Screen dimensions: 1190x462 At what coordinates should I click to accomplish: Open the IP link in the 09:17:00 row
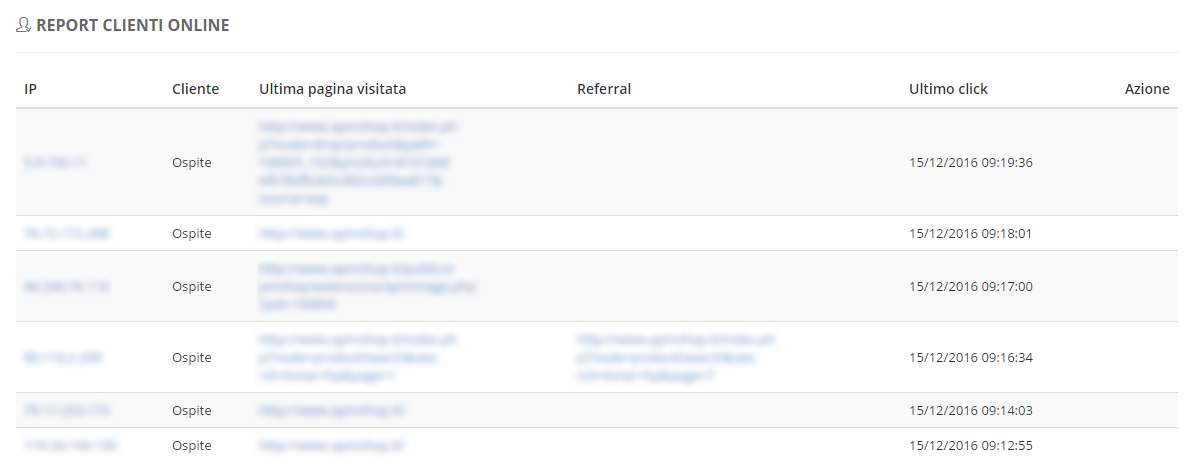(x=67, y=287)
